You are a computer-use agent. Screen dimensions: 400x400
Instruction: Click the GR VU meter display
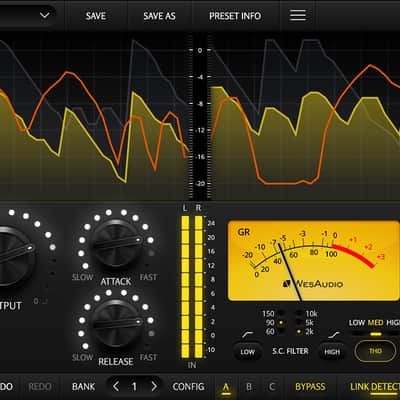(x=313, y=261)
